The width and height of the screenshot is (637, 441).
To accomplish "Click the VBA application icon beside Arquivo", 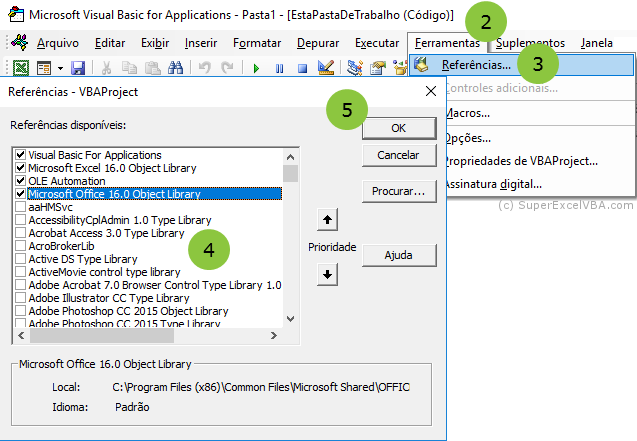I will click(20, 42).
